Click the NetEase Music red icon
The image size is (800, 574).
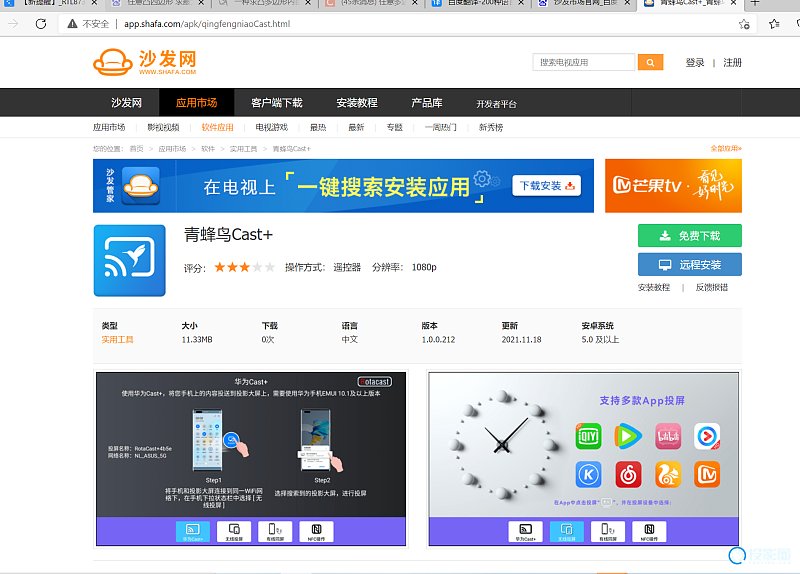(x=628, y=475)
